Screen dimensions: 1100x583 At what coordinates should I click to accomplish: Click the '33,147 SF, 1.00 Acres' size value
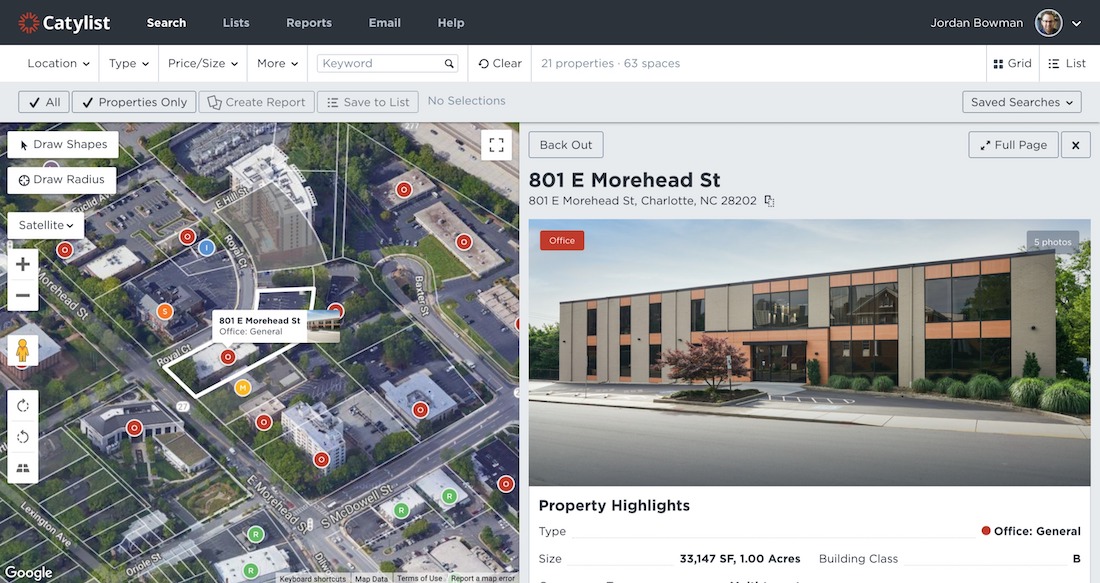(x=740, y=559)
